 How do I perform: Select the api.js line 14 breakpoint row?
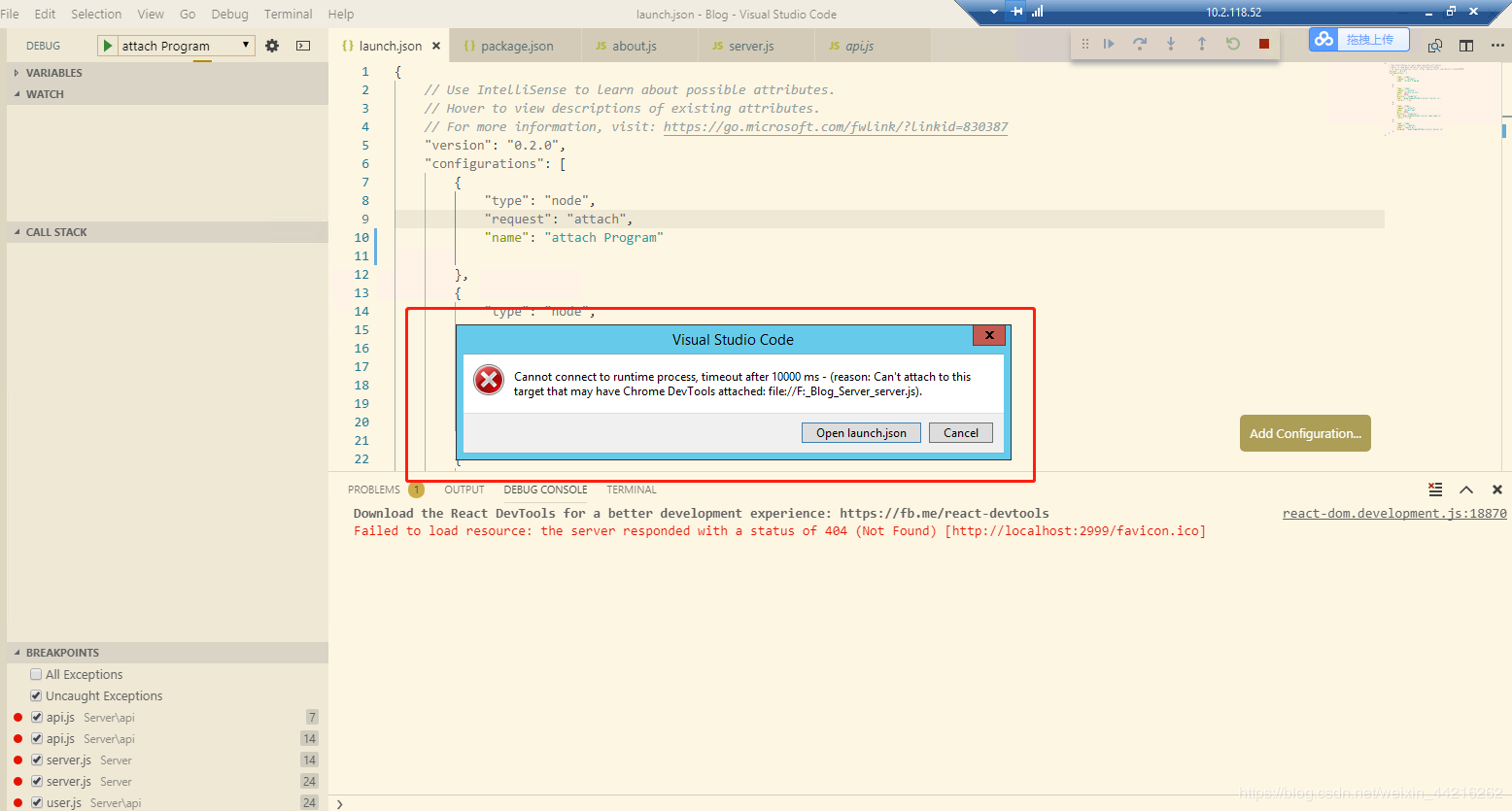[x=167, y=739]
